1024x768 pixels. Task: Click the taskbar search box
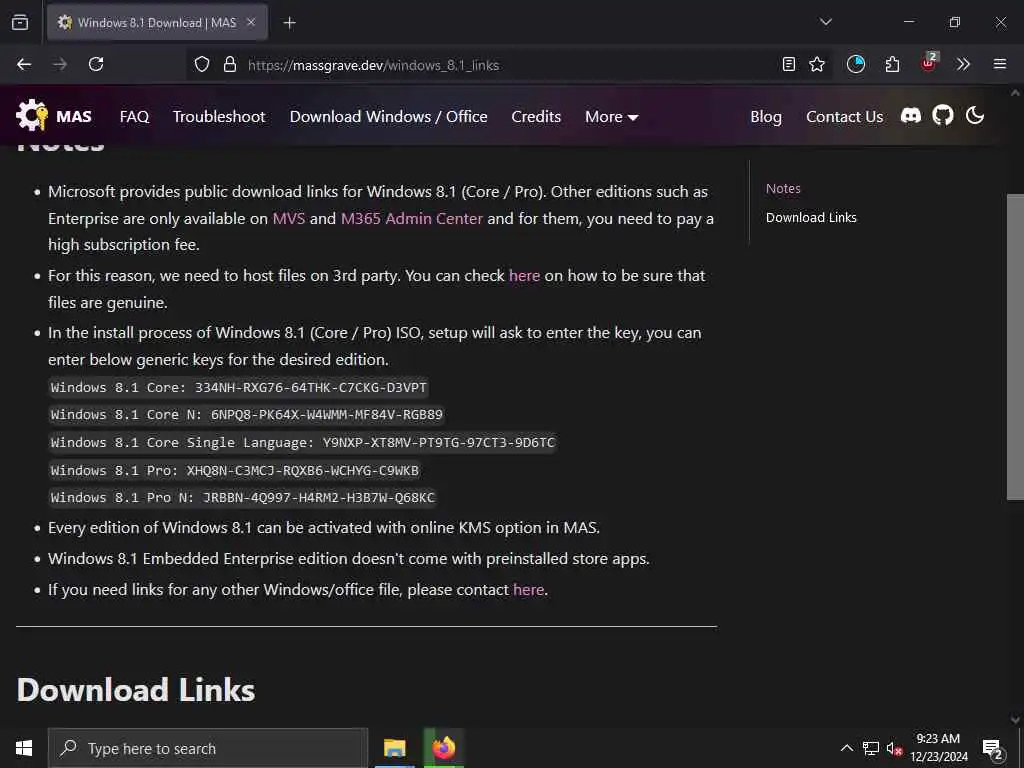click(x=208, y=748)
